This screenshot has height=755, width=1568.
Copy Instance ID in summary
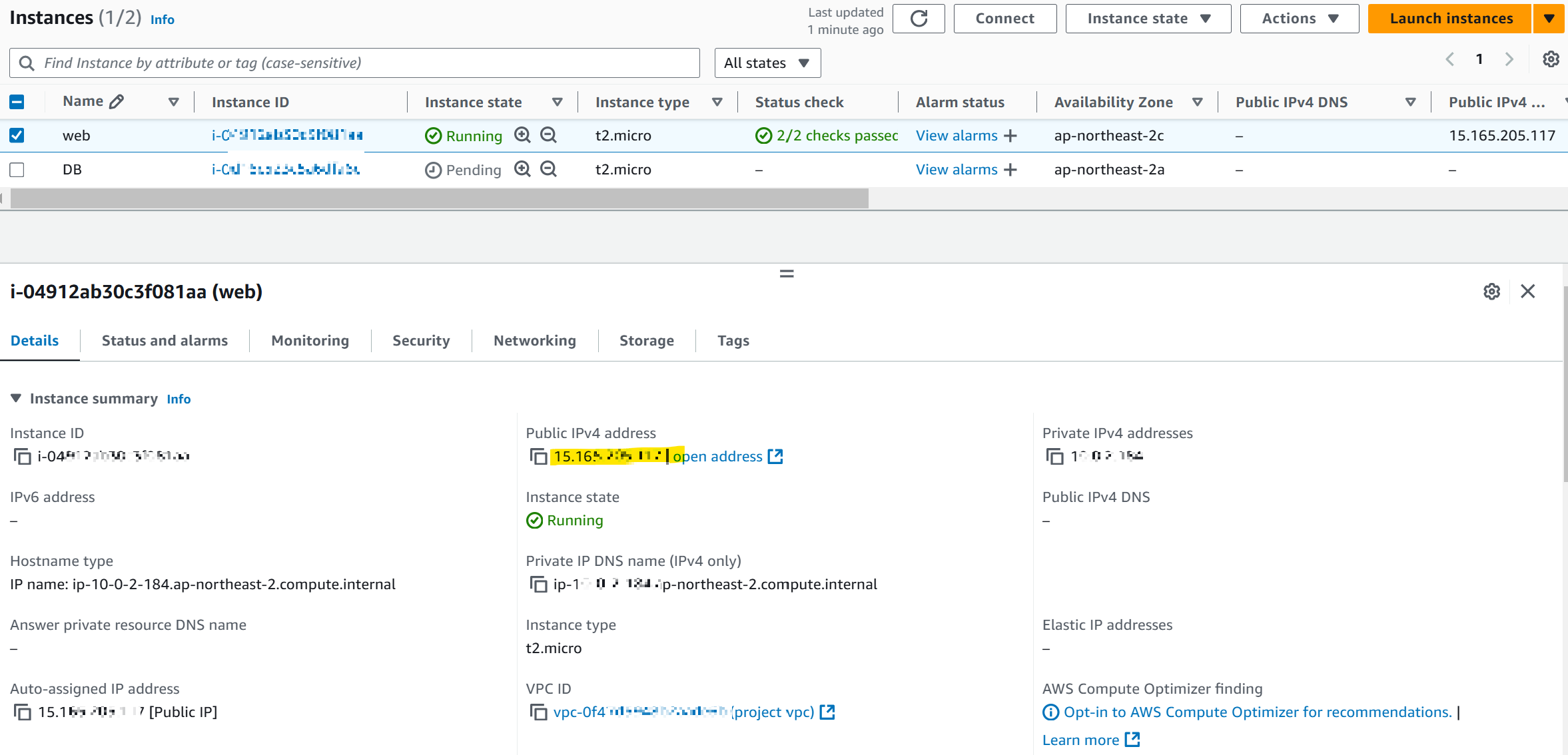click(x=23, y=457)
